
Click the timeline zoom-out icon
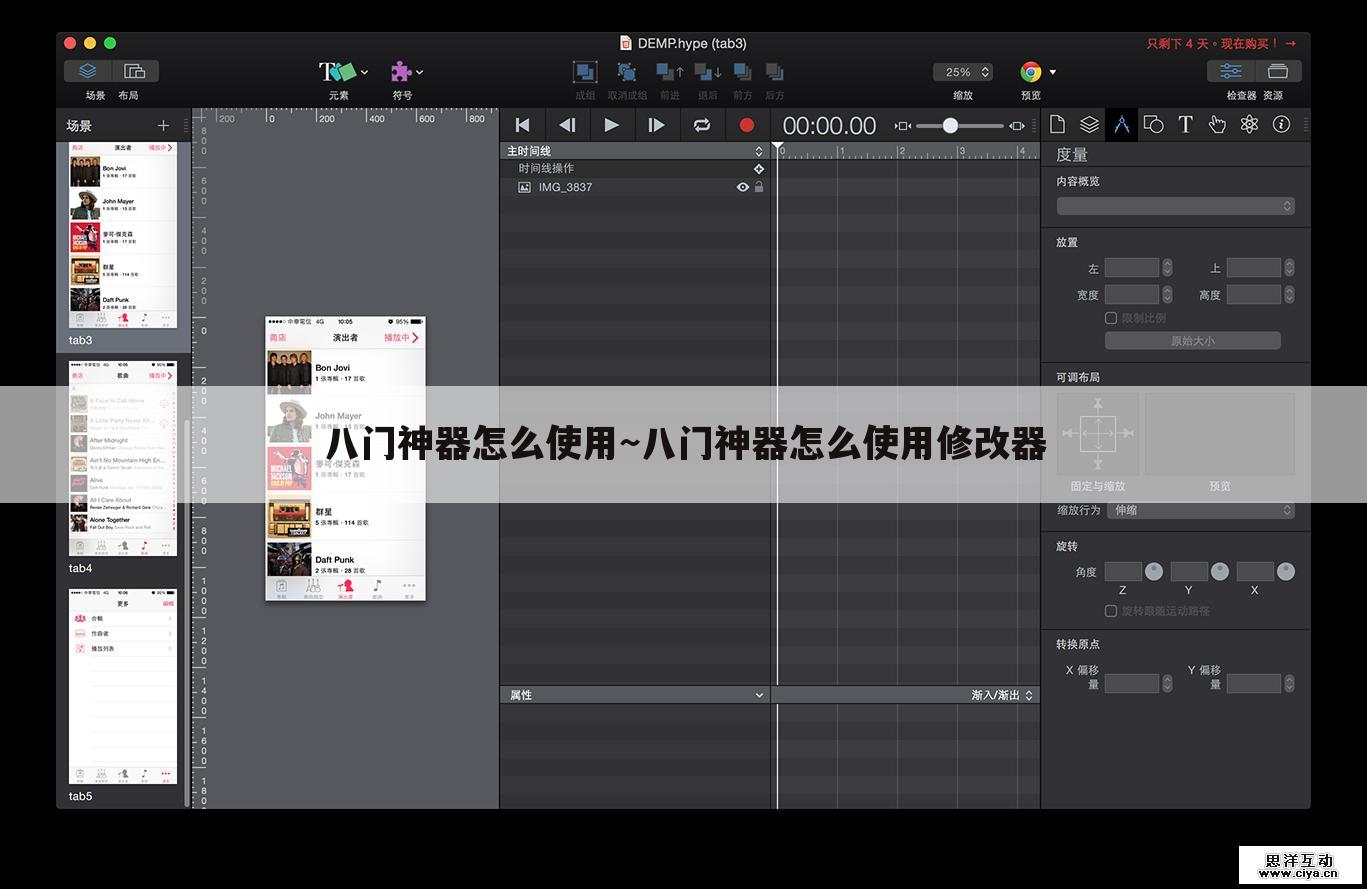pyautogui.click(x=902, y=126)
